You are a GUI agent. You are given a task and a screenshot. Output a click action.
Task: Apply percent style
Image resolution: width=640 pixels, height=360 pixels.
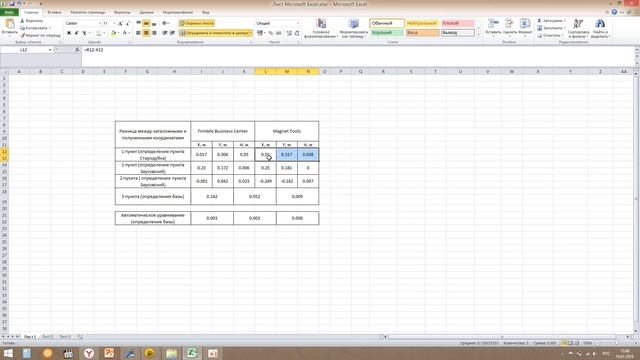point(271,33)
